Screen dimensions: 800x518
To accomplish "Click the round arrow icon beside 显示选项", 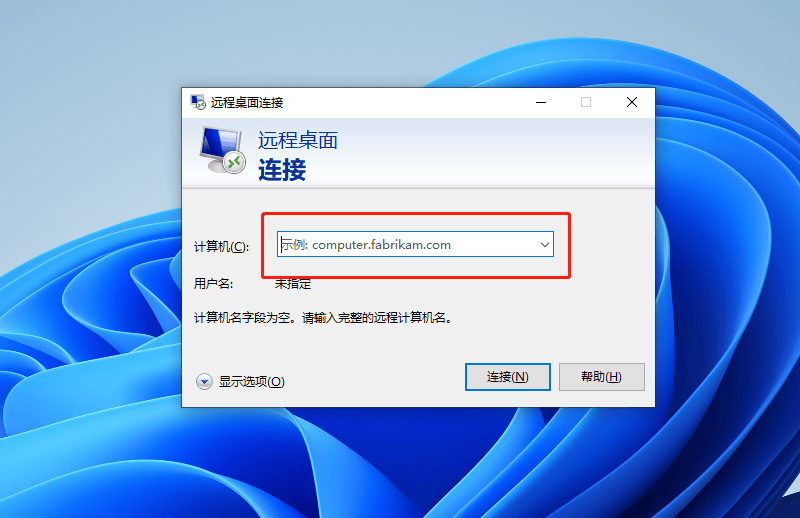I will tap(204, 381).
